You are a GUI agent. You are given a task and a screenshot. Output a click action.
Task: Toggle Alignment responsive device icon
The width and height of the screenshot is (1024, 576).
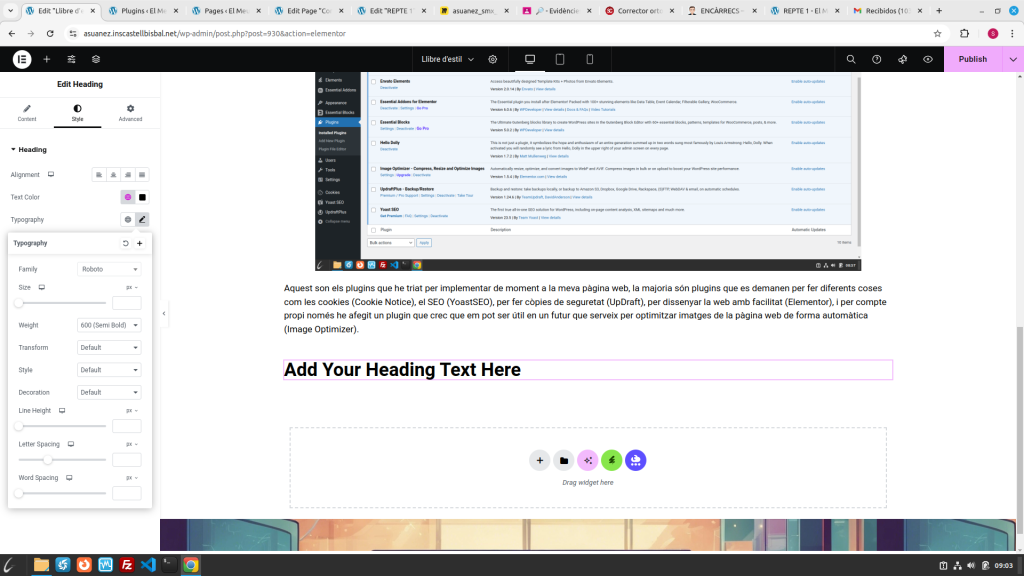51,174
